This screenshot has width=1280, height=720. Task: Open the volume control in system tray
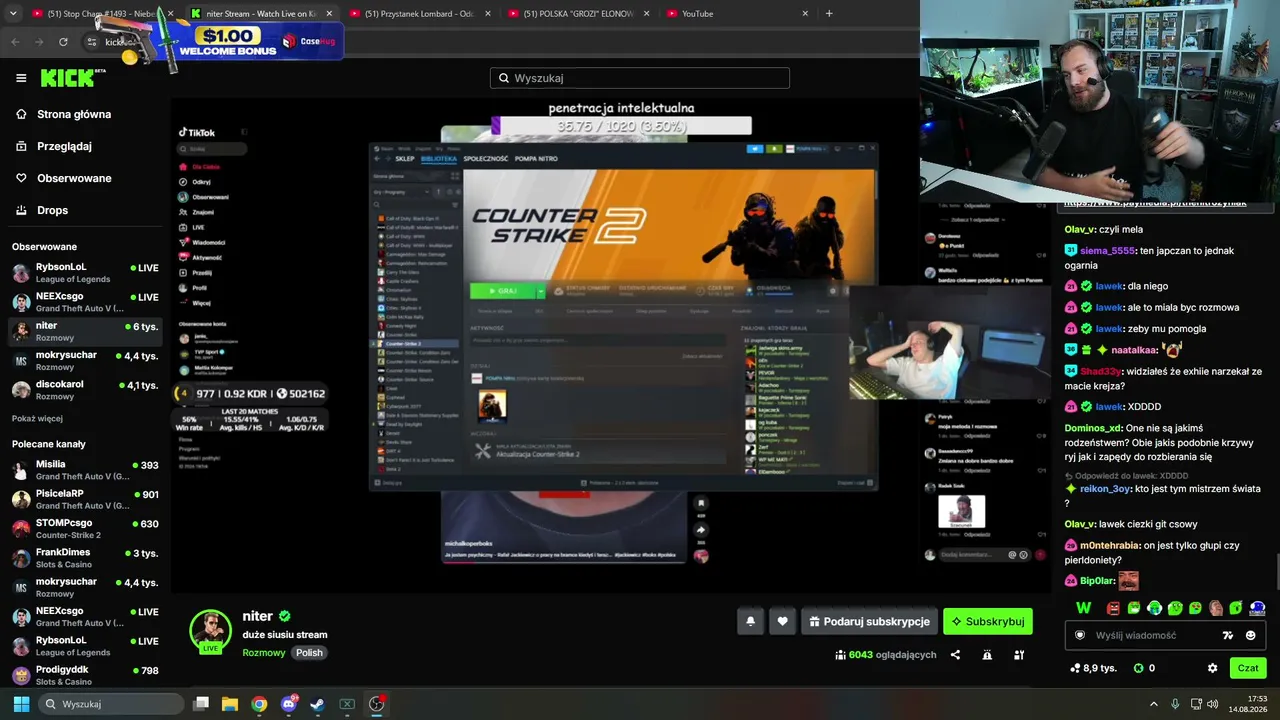point(1213,704)
